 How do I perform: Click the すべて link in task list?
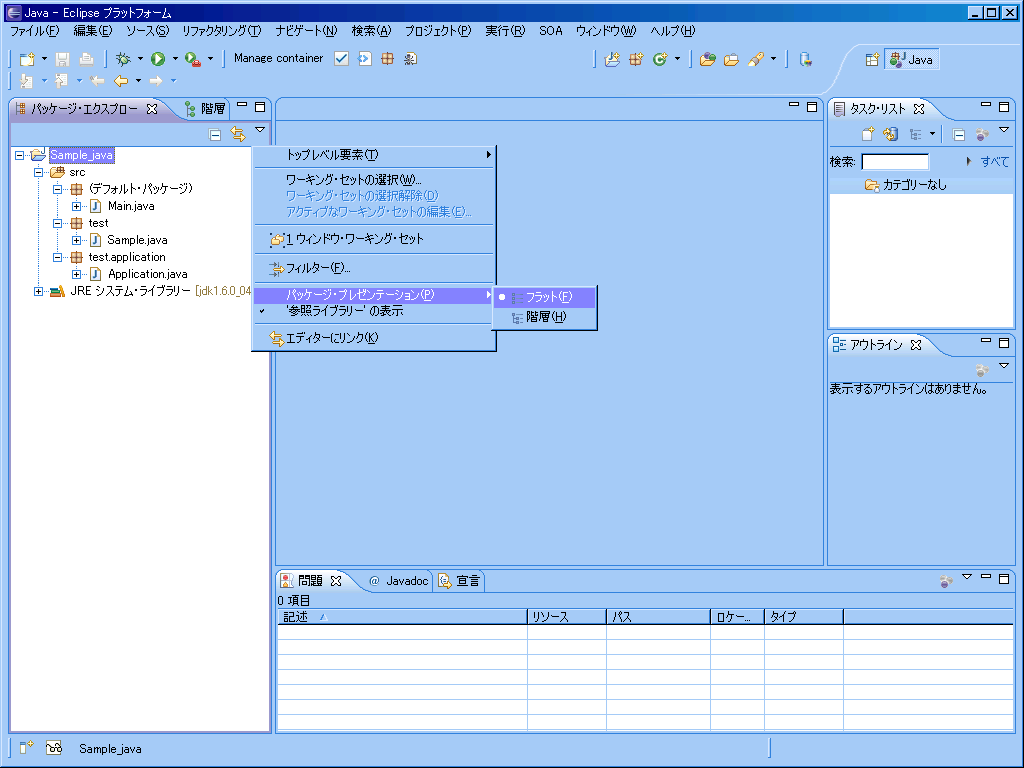(994, 162)
